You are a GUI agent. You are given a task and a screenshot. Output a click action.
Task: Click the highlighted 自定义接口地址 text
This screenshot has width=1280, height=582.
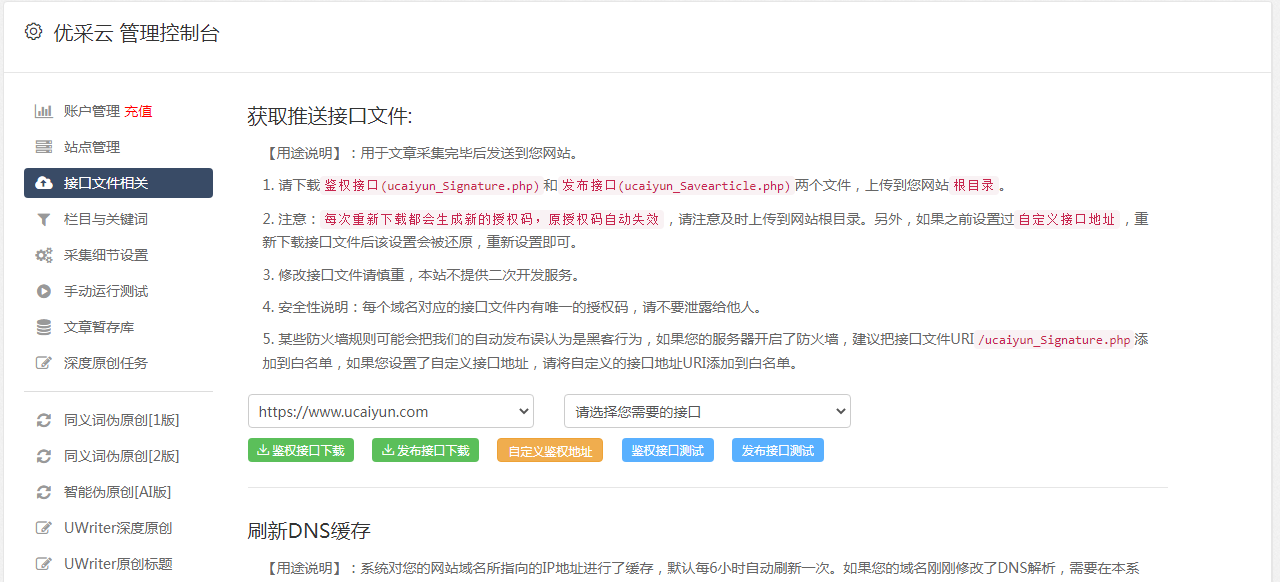point(1066,219)
